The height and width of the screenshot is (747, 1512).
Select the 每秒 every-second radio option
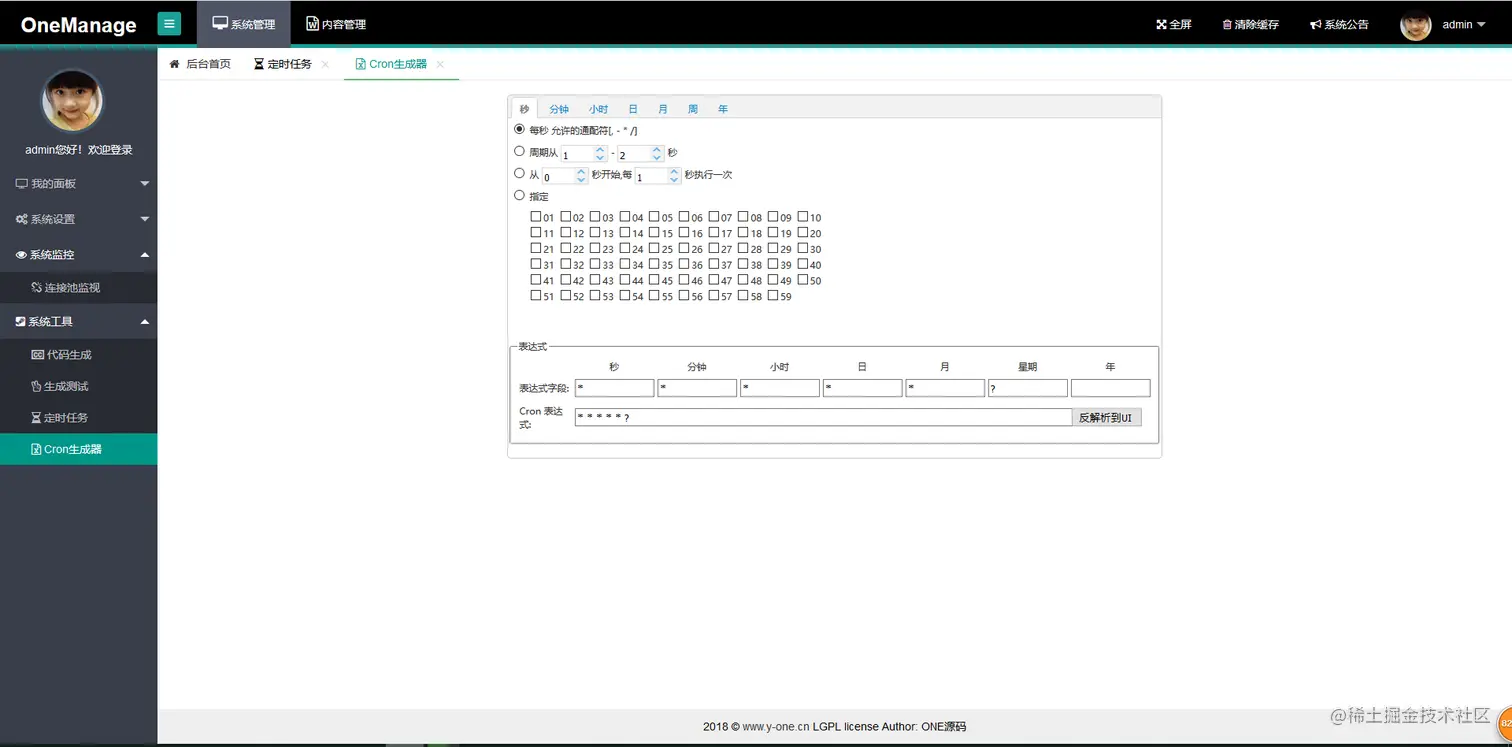(x=519, y=128)
